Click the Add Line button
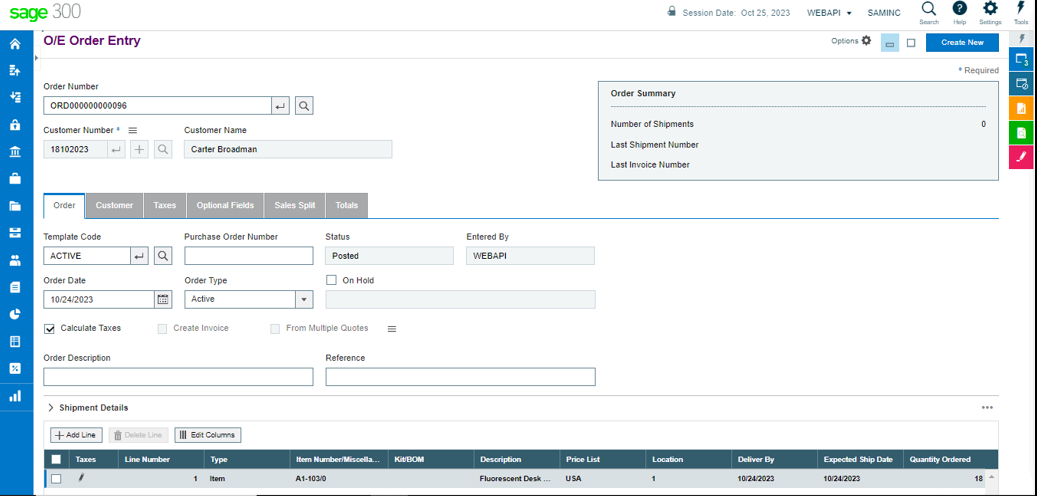The height and width of the screenshot is (496, 1037). coord(76,435)
